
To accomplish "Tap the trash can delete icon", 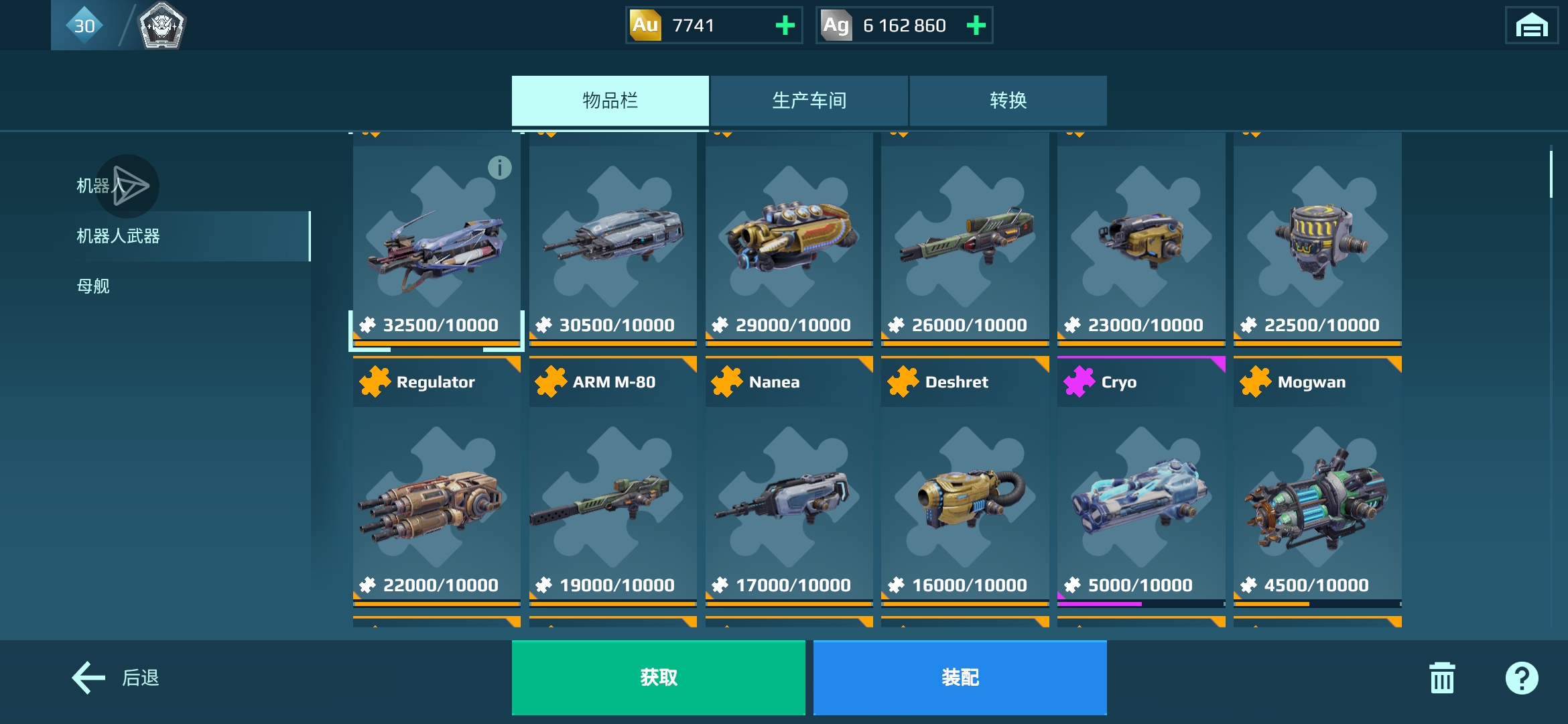I will pos(1442,678).
